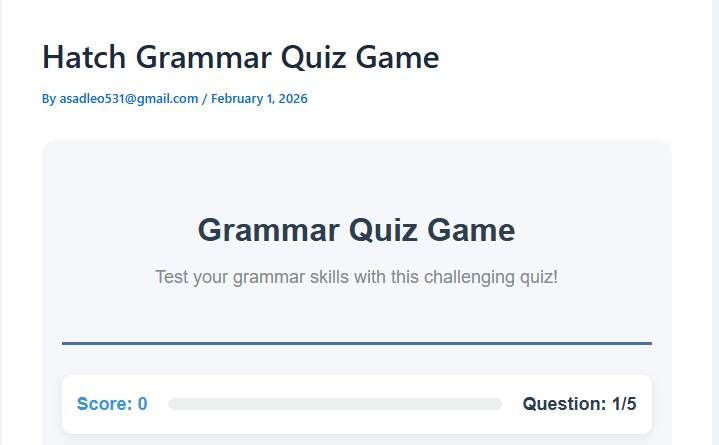The width and height of the screenshot is (719, 445).
Task: Click the blue divider line under subtitle
Action: tap(356, 343)
